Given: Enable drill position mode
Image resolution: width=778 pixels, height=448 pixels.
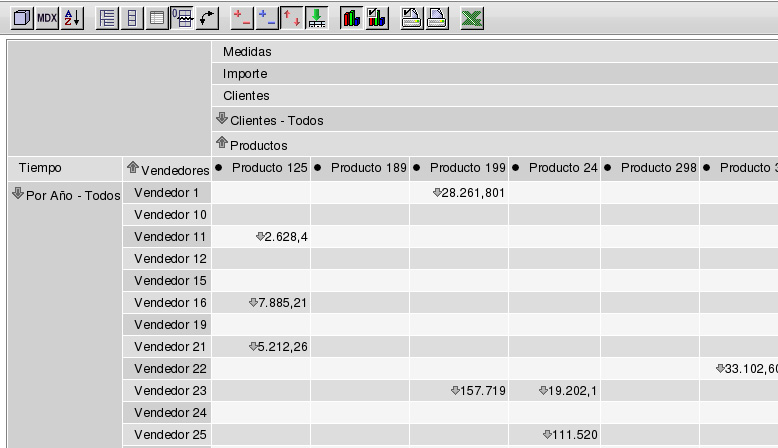Looking at the screenshot, I should coord(267,18).
